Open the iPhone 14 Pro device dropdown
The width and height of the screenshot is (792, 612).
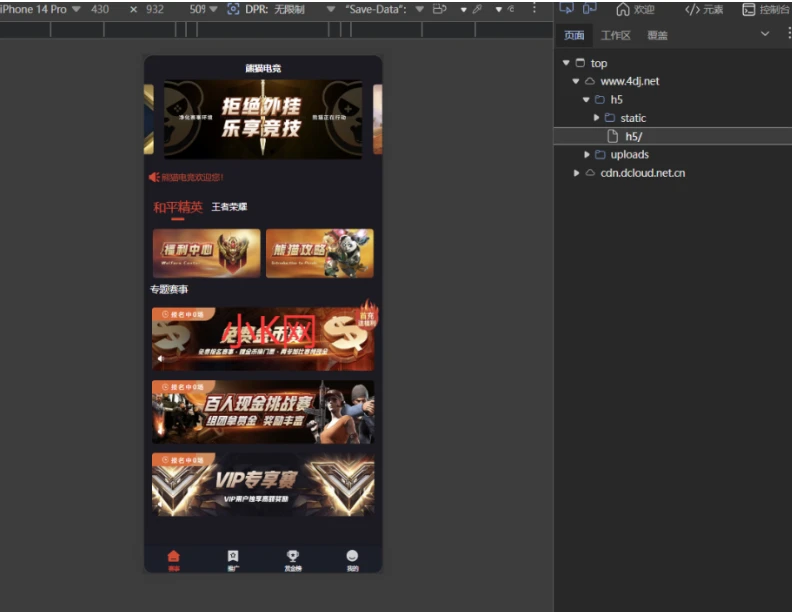(x=40, y=9)
